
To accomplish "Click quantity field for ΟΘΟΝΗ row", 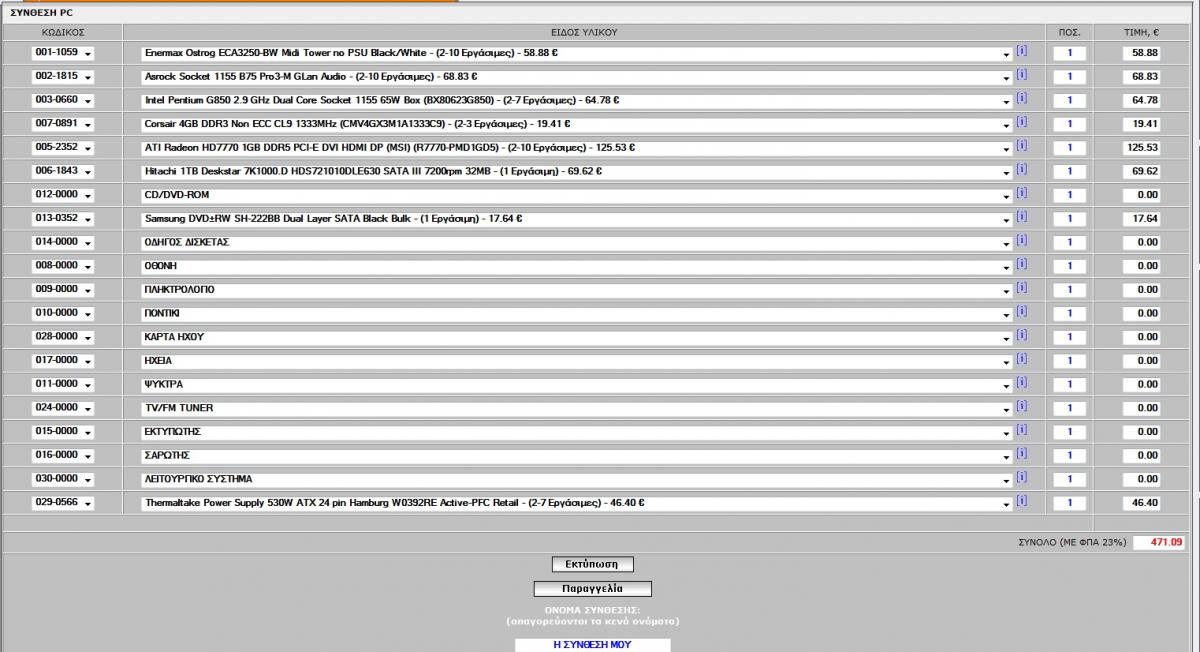I will 1069,266.
